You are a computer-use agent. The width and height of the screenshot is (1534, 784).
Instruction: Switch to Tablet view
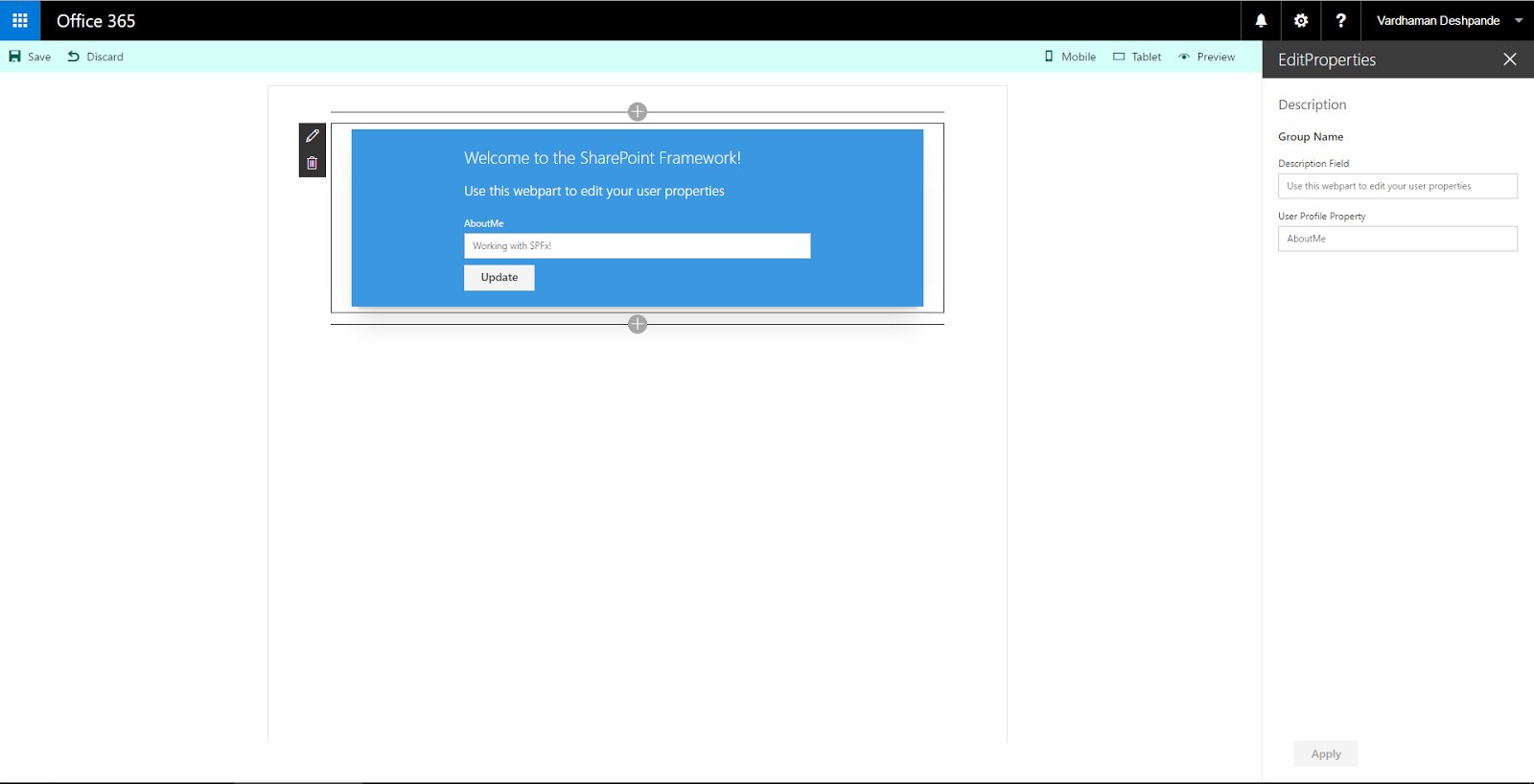1137,57
